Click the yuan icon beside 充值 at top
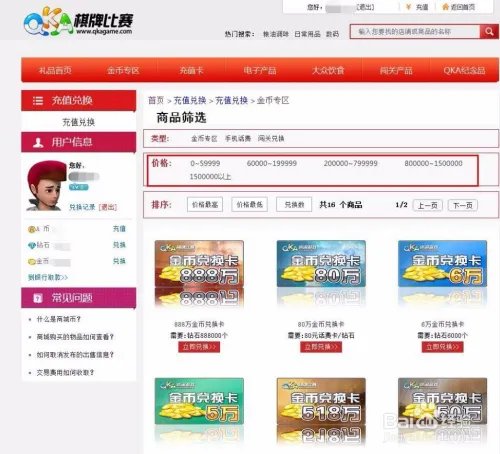Viewport: 500px width, 454px height. click(408, 7)
